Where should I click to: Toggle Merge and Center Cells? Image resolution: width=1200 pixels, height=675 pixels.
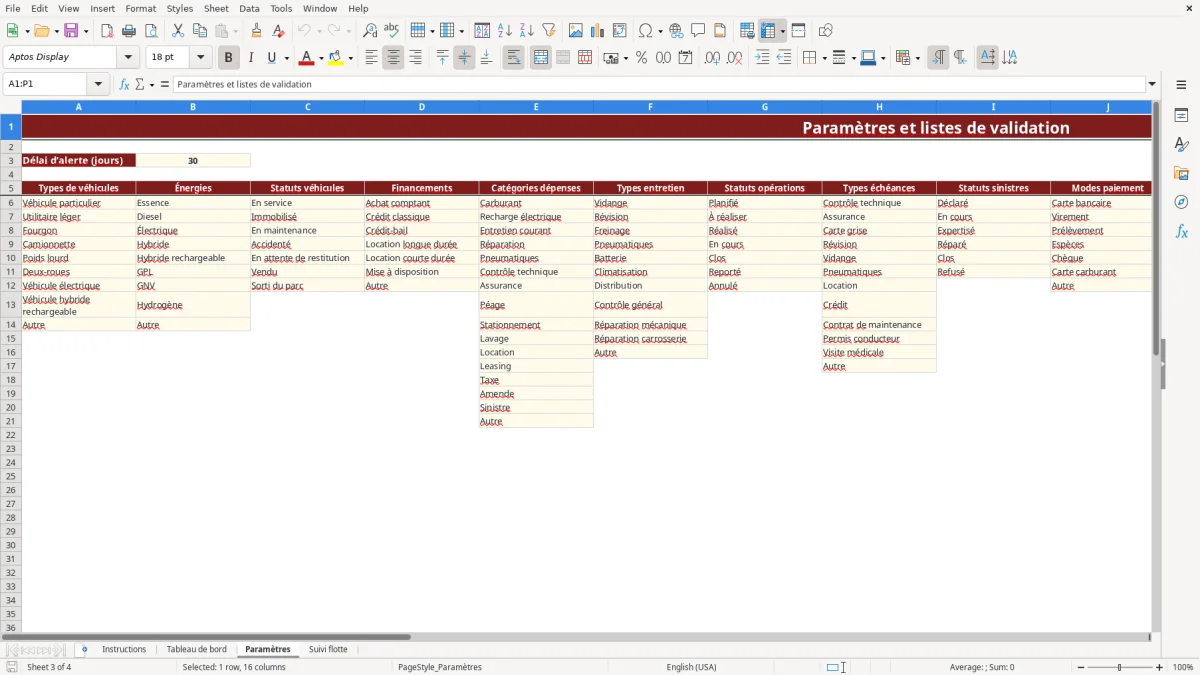pyautogui.click(x=541, y=58)
